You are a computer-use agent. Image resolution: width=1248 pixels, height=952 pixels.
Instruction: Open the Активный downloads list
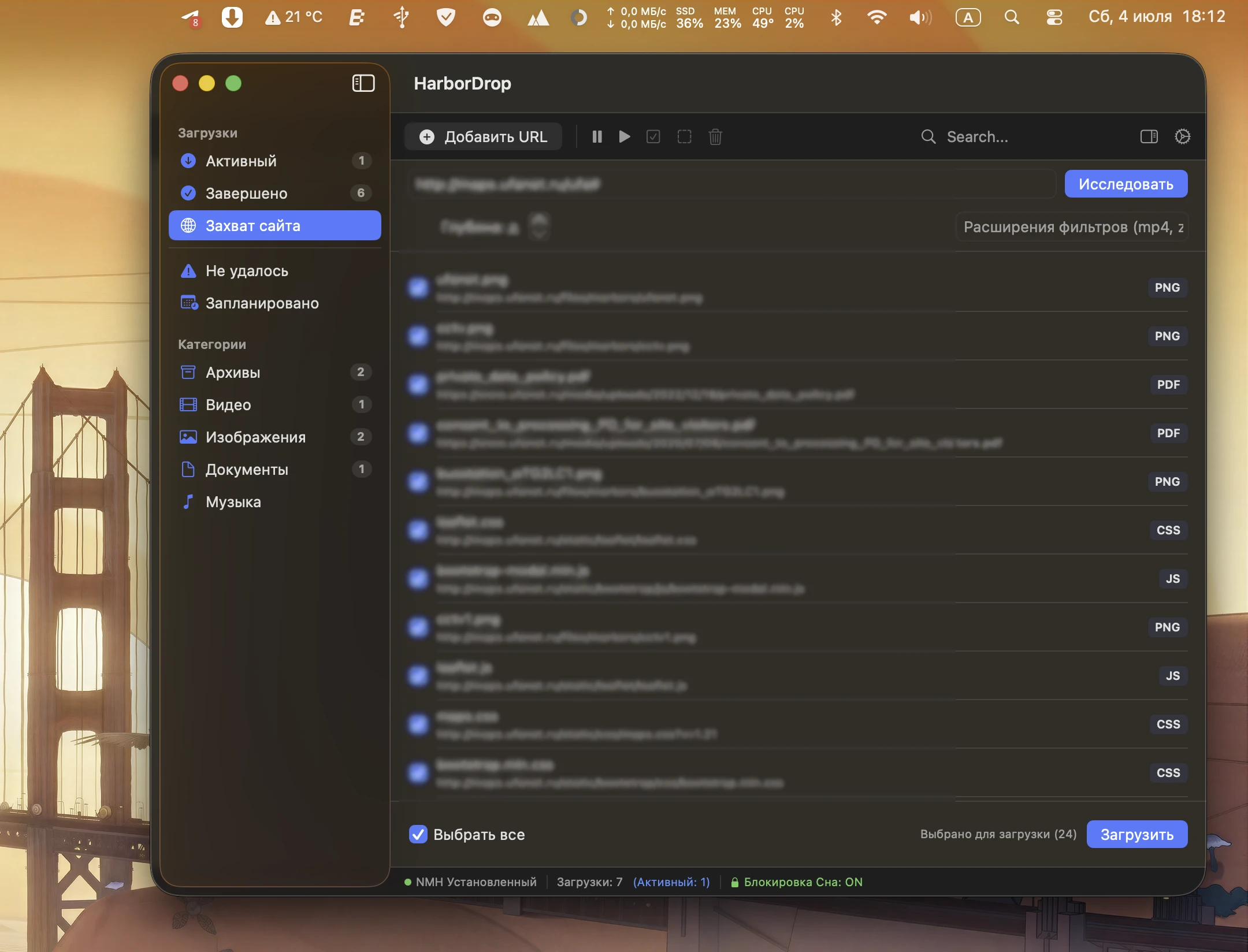(275, 161)
